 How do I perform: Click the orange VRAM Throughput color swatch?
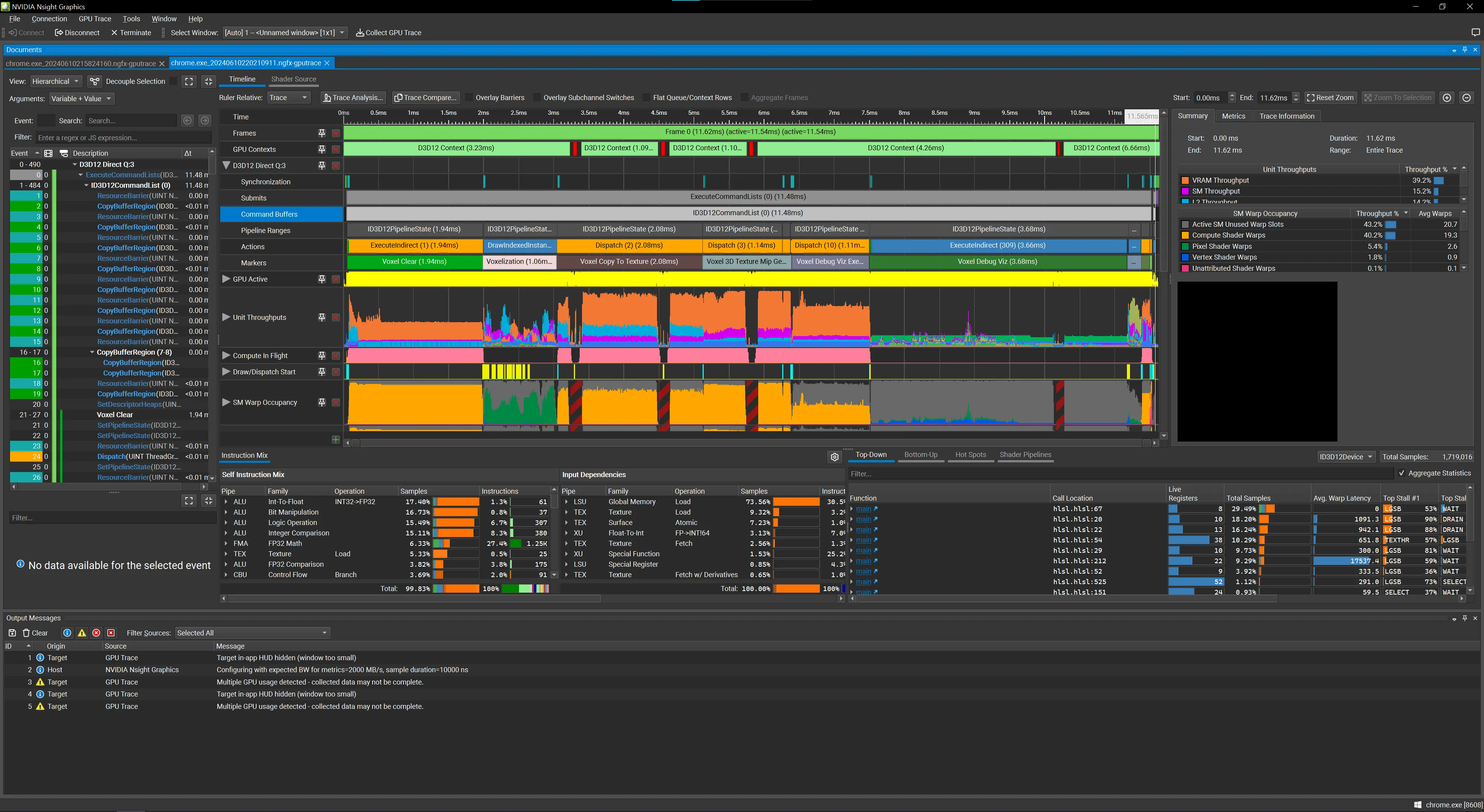click(x=1185, y=180)
